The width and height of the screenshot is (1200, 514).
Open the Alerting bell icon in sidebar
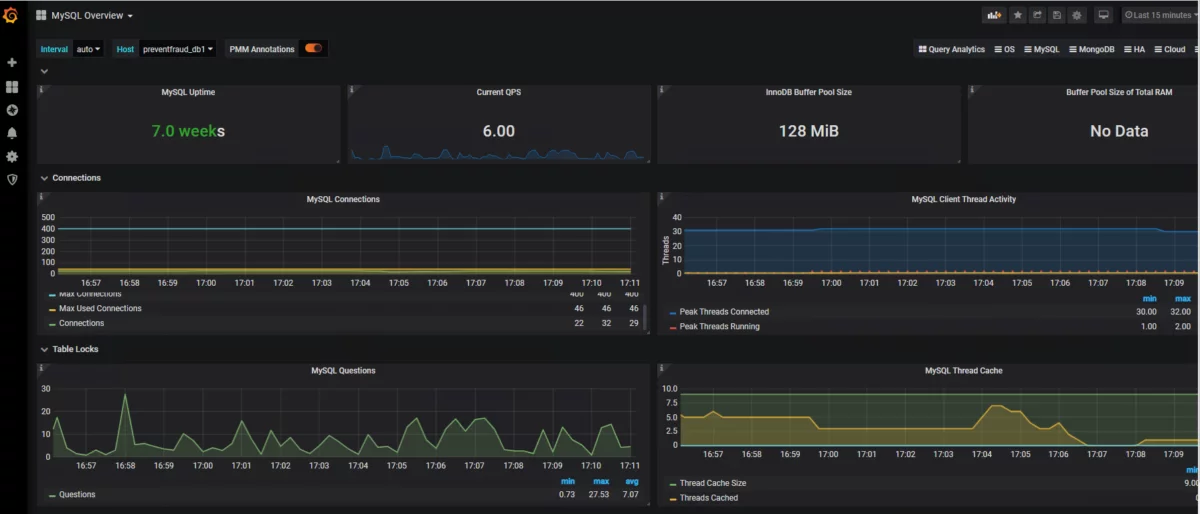click(x=12, y=133)
